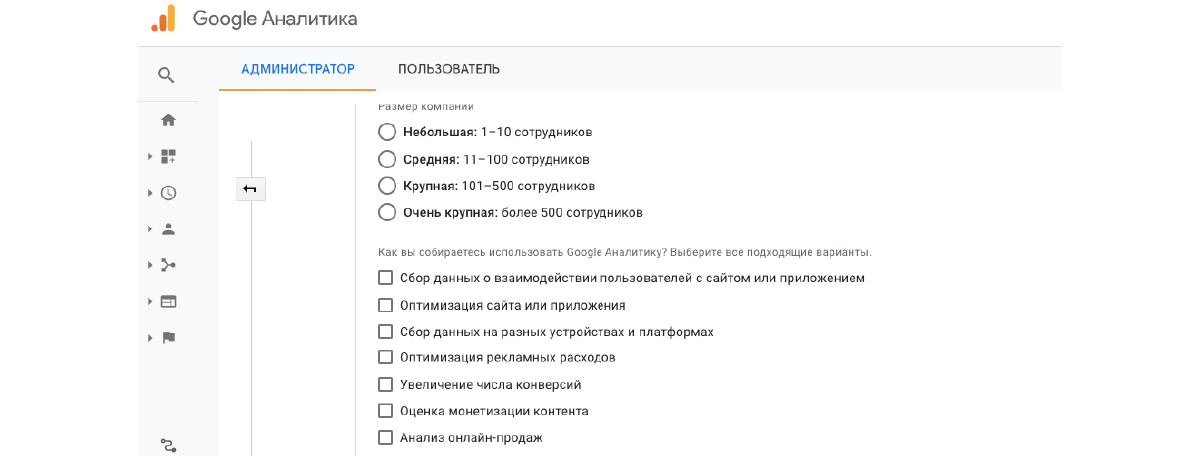This screenshot has height=456, width=1200.
Task: Go to the Home icon in sidebar
Action: pos(168,120)
